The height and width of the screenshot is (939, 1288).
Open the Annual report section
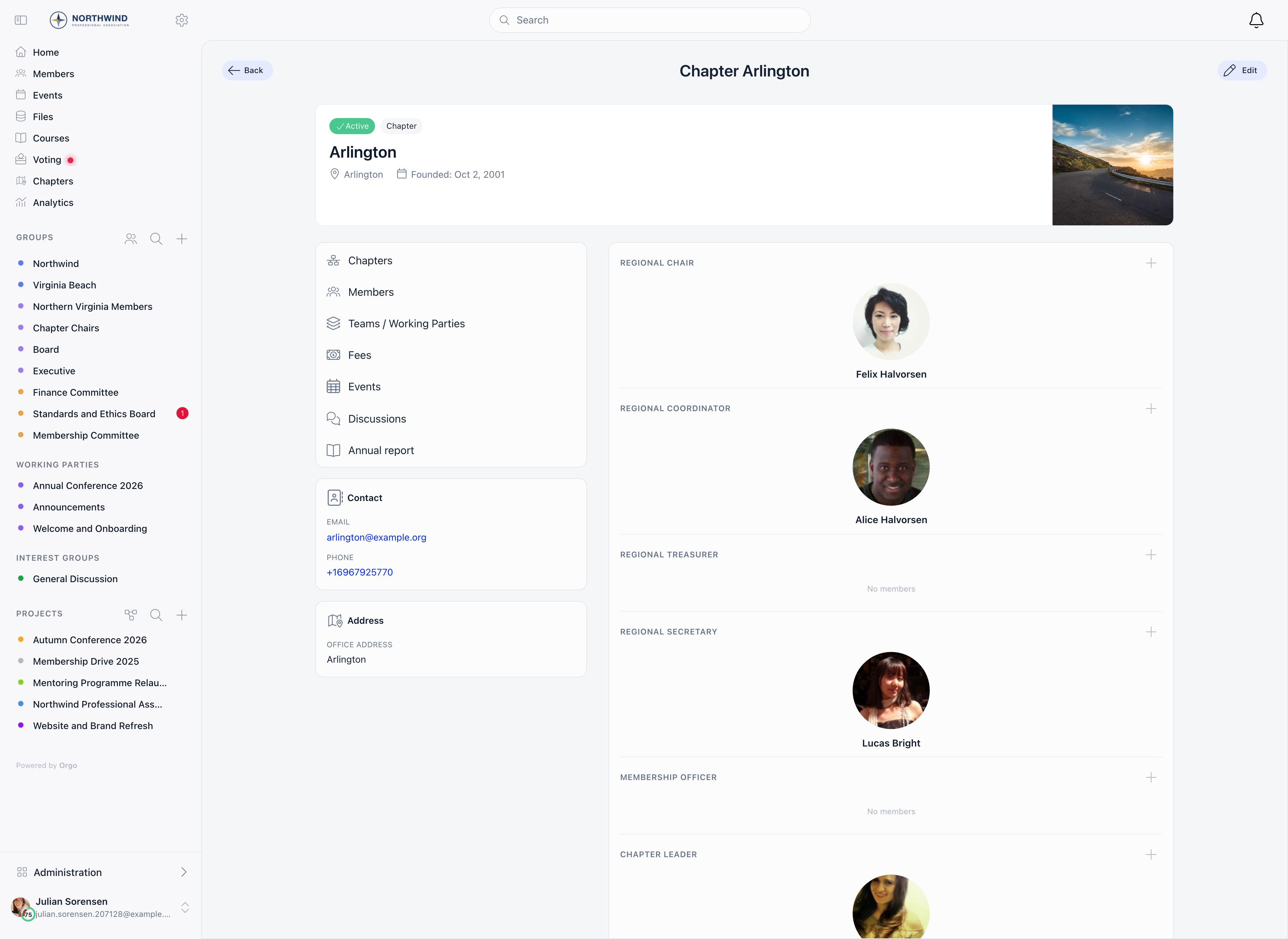click(x=451, y=451)
